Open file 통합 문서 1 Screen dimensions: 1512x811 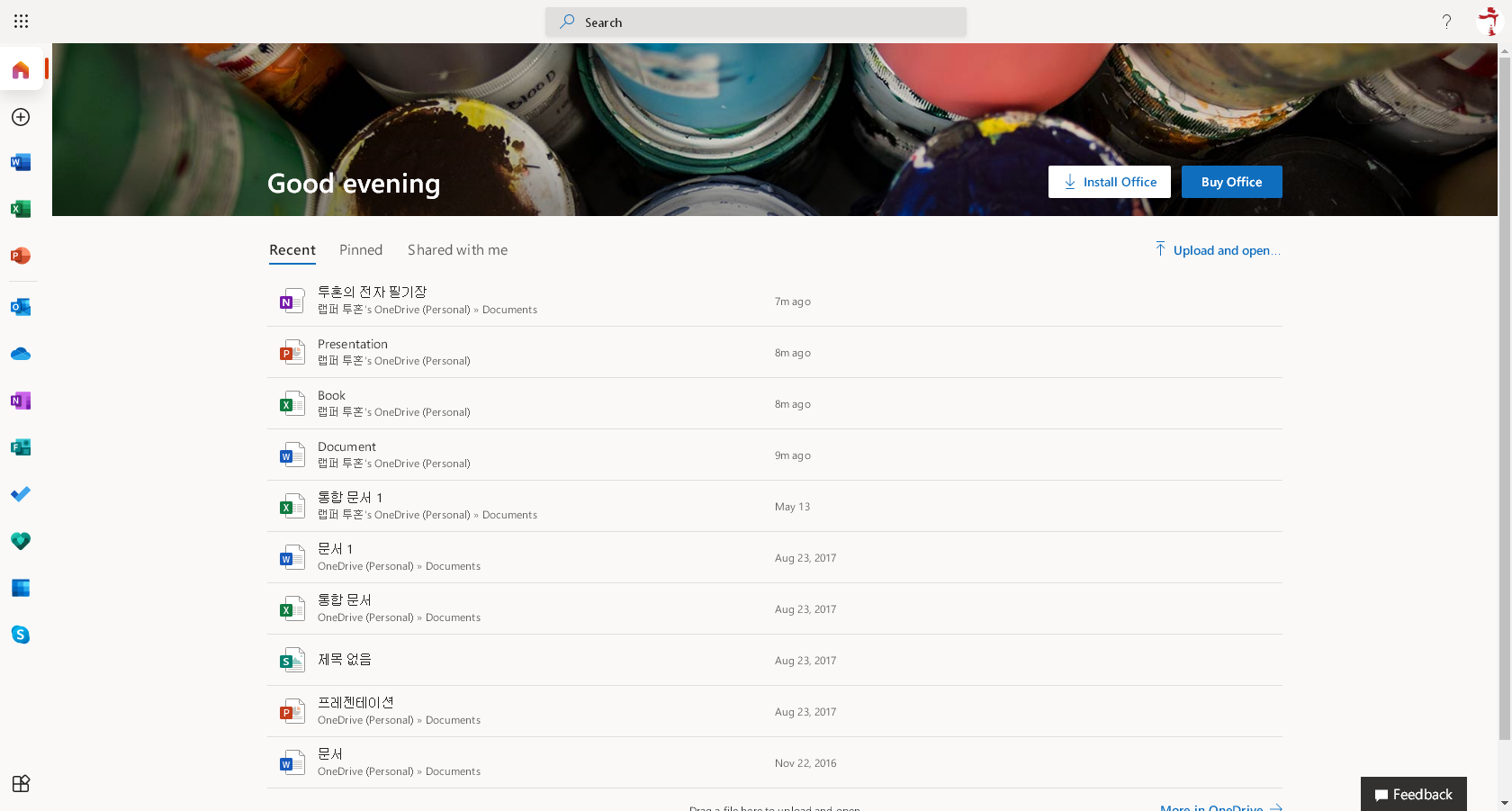(350, 497)
